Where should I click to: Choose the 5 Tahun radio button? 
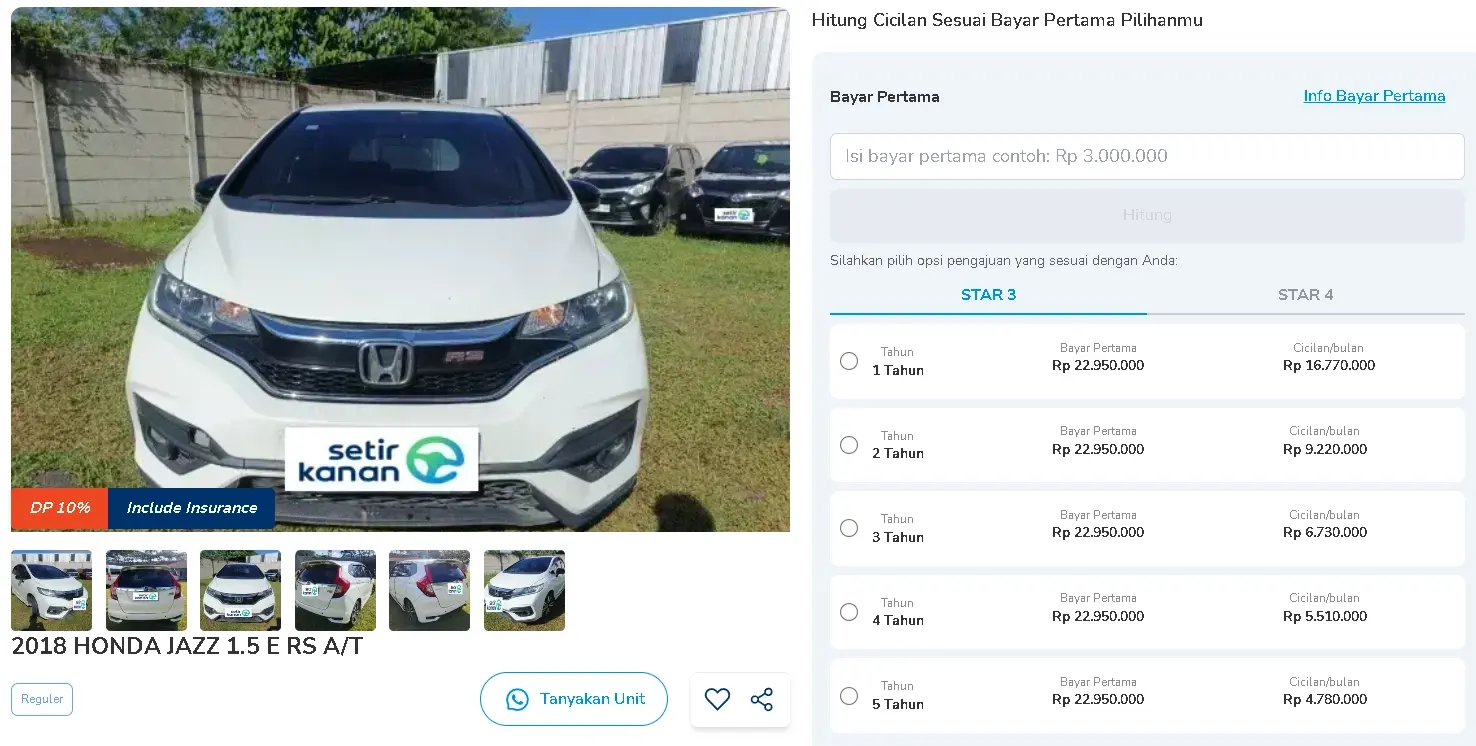click(x=849, y=695)
